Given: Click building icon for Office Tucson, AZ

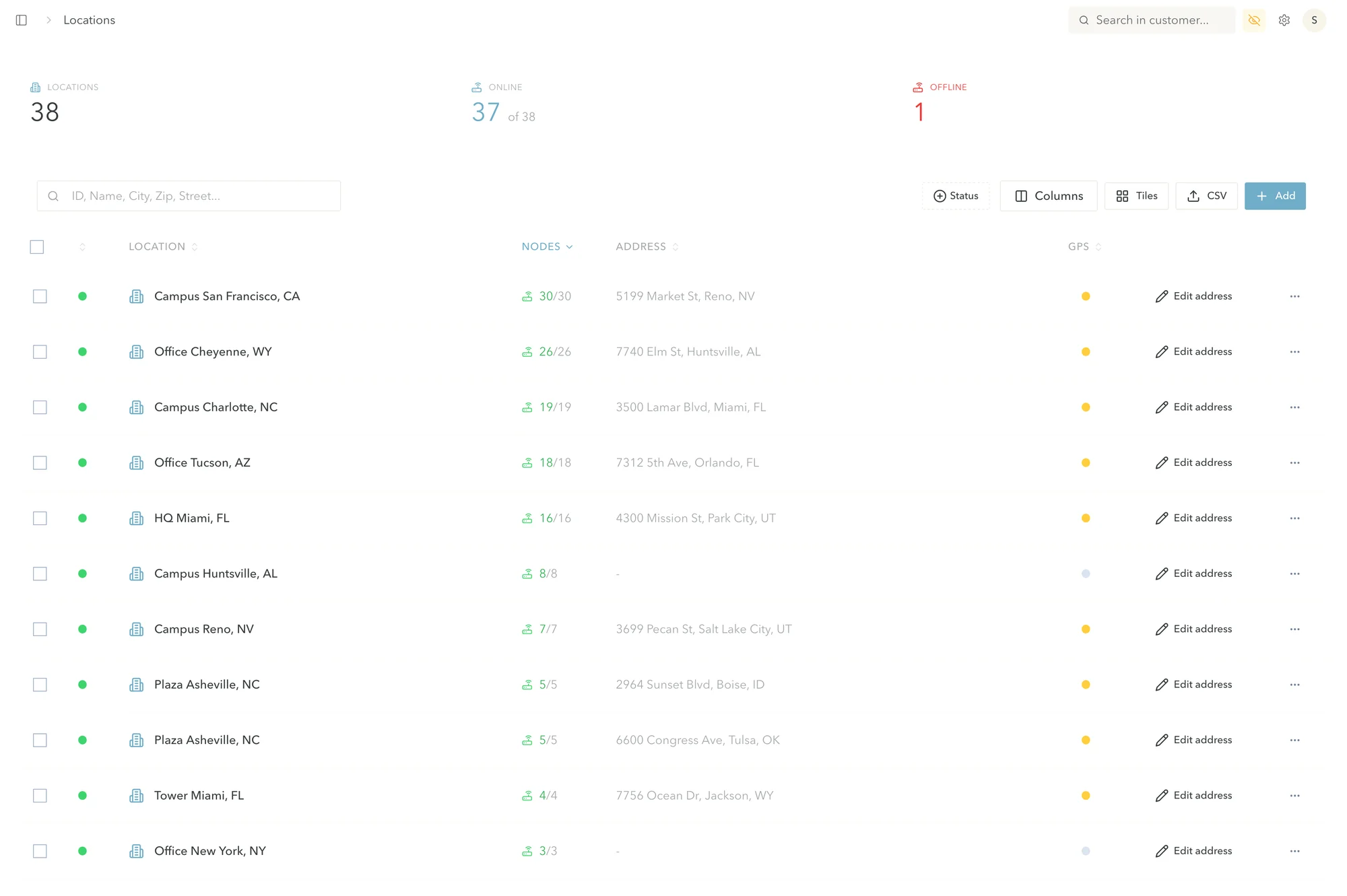Looking at the screenshot, I should click(x=137, y=462).
